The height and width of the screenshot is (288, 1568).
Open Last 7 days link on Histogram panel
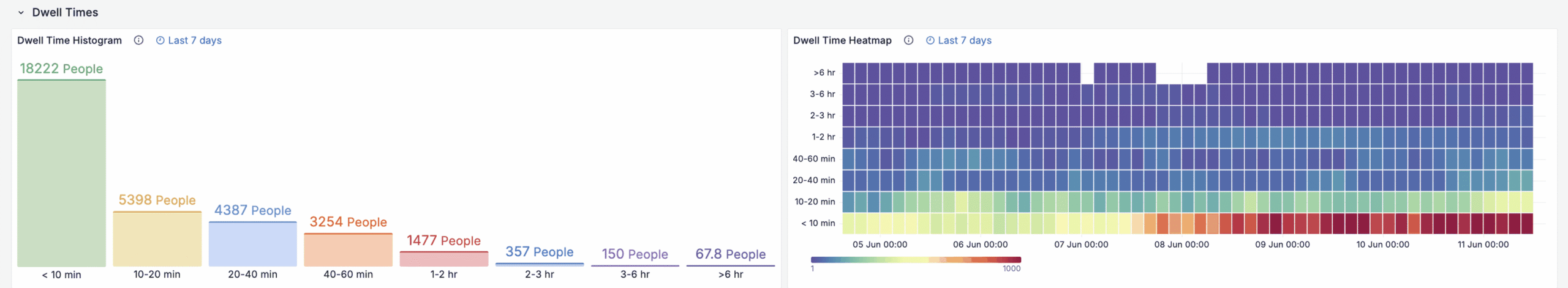click(x=189, y=40)
